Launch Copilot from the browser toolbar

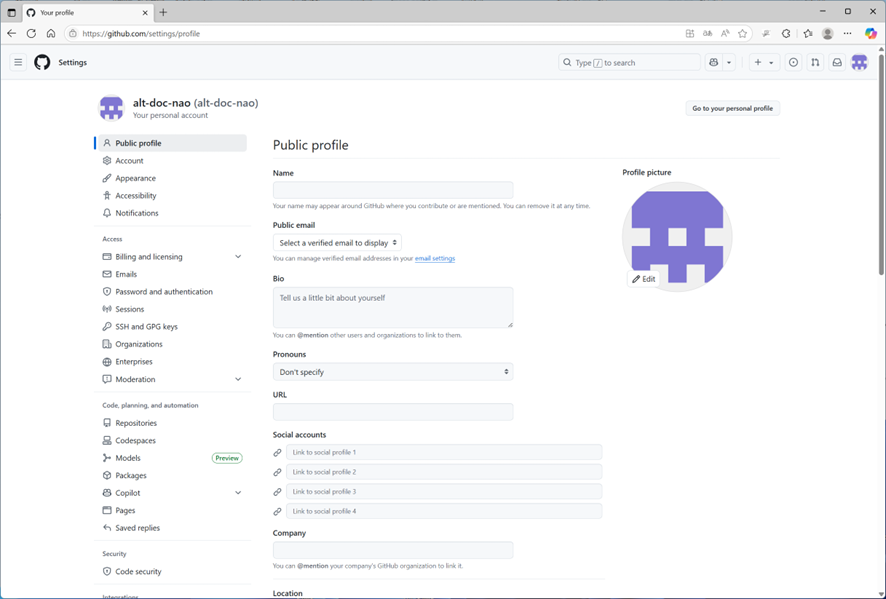coord(871,33)
